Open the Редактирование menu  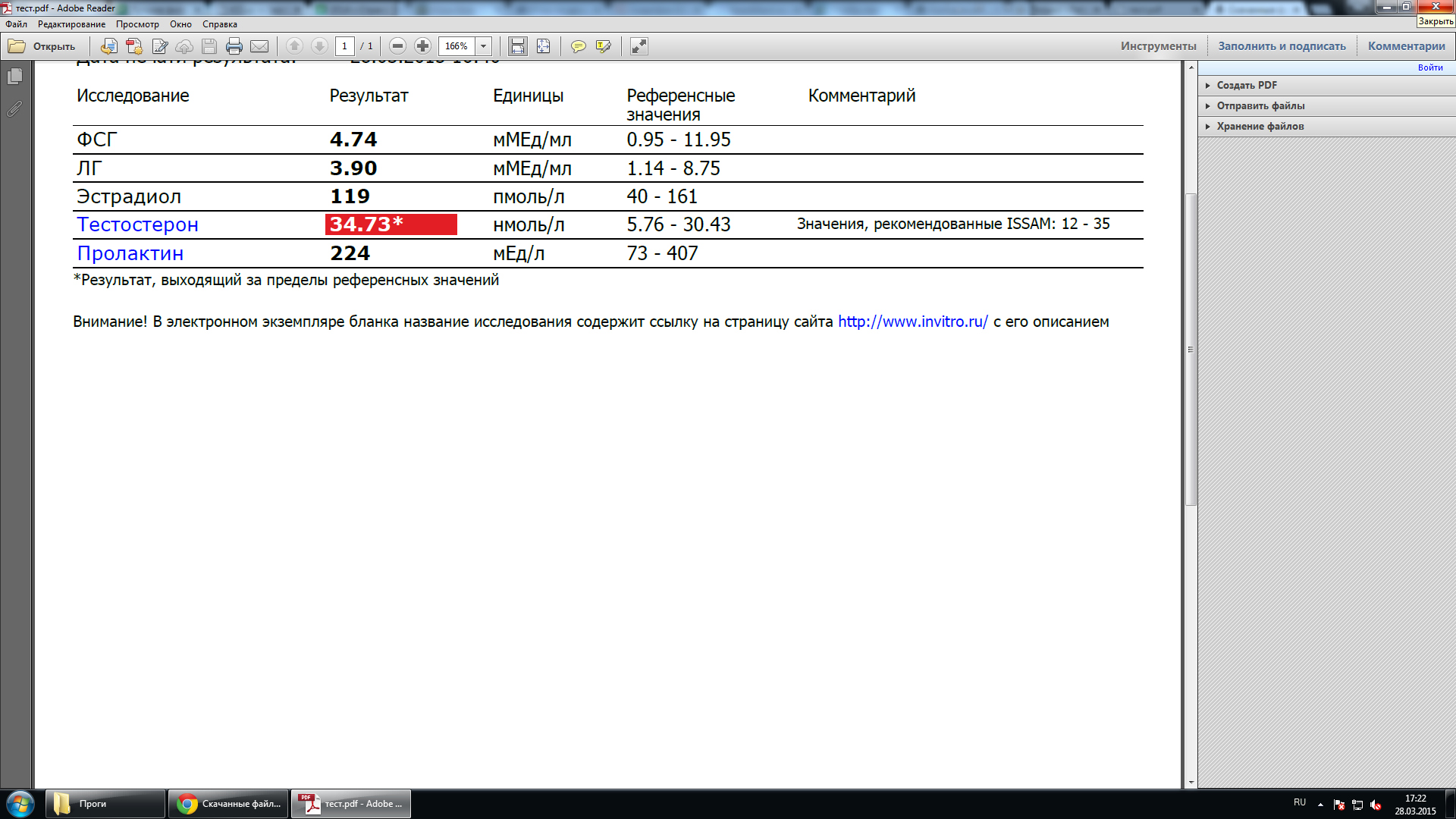pos(71,24)
